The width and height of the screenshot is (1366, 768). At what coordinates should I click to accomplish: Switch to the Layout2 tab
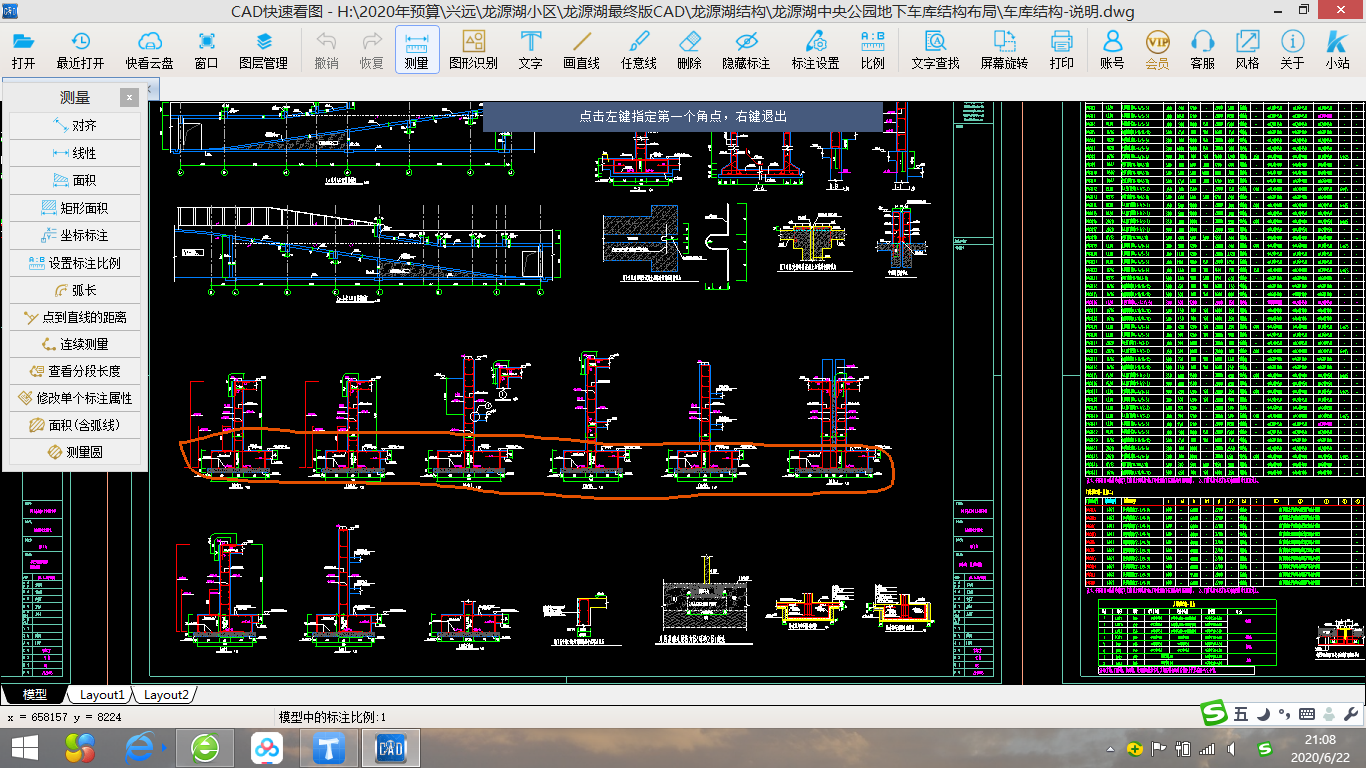[x=165, y=694]
